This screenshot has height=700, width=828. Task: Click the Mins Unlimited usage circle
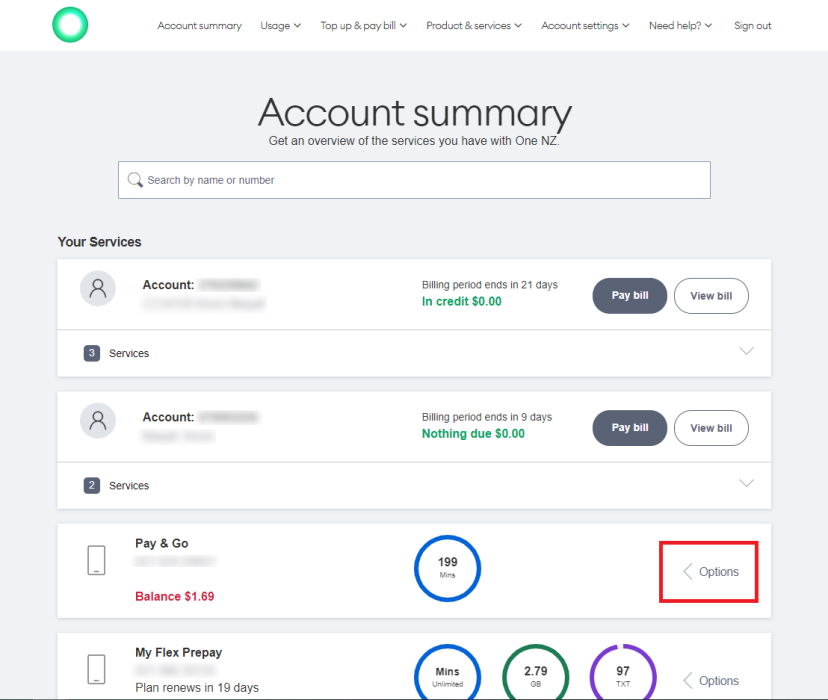pyautogui.click(x=447, y=671)
